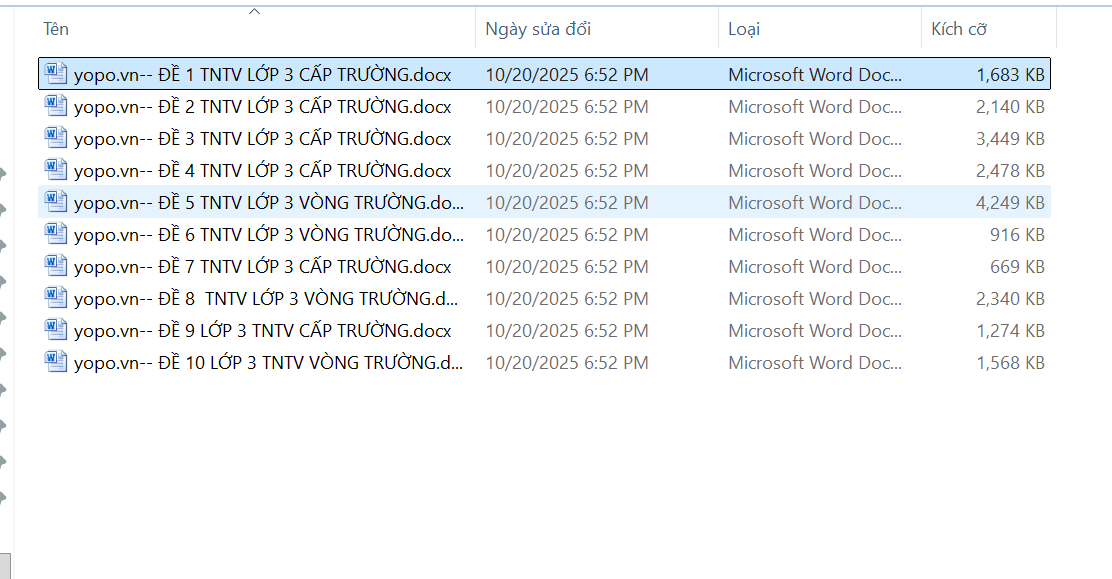
Task: Select the ĐỀ 8 TNTV LỚP 3 VÒNG TRƯỜNG filename
Action: click(268, 299)
